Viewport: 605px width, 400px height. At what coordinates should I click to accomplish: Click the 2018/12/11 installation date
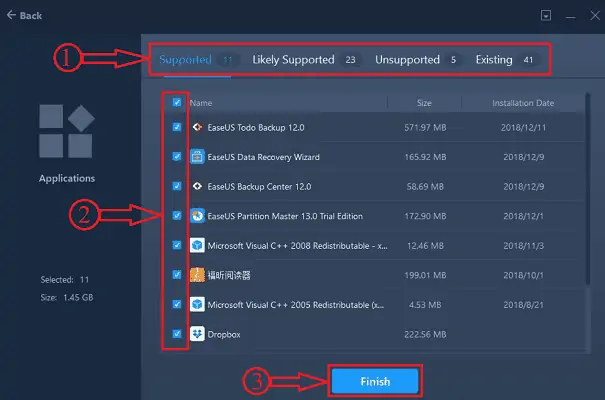pos(523,128)
